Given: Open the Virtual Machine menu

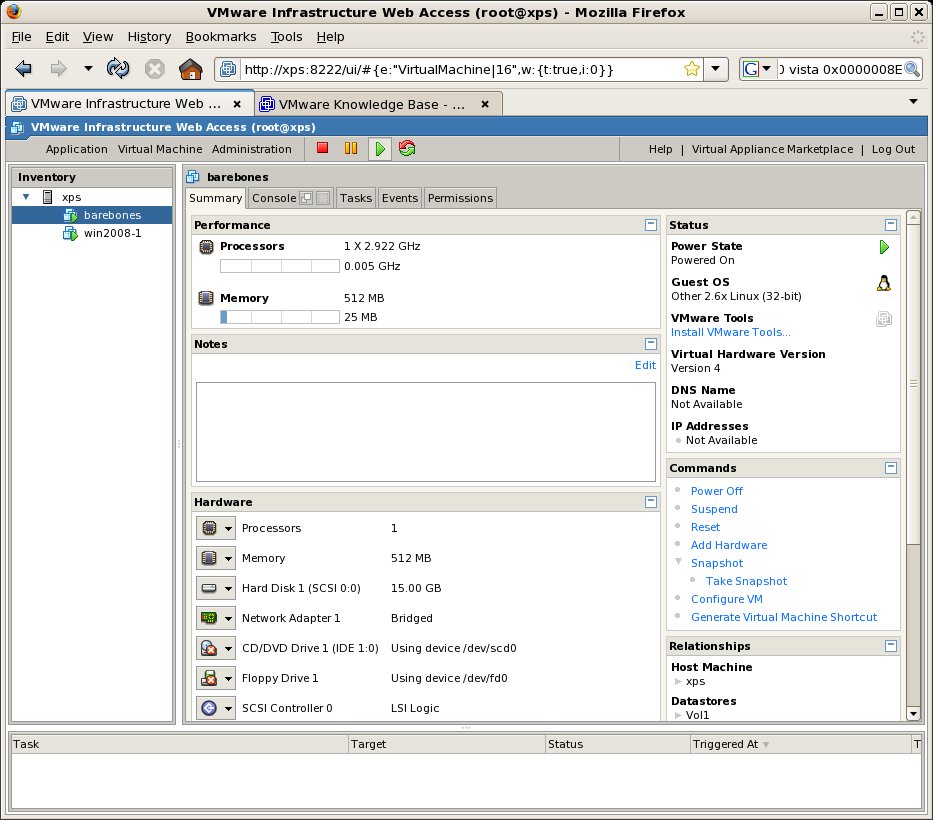Looking at the screenshot, I should coord(160,149).
